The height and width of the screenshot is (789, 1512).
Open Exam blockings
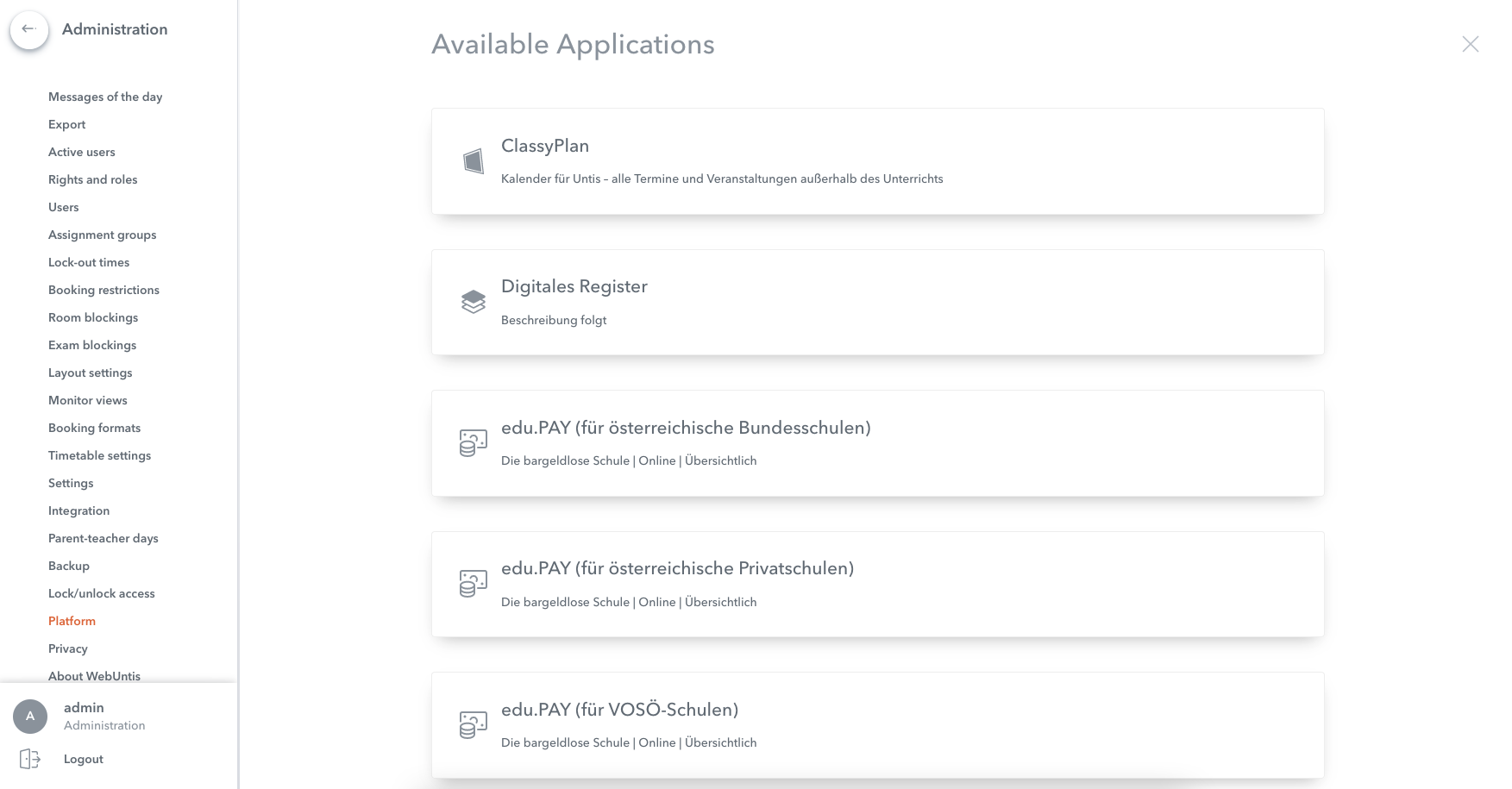point(92,345)
